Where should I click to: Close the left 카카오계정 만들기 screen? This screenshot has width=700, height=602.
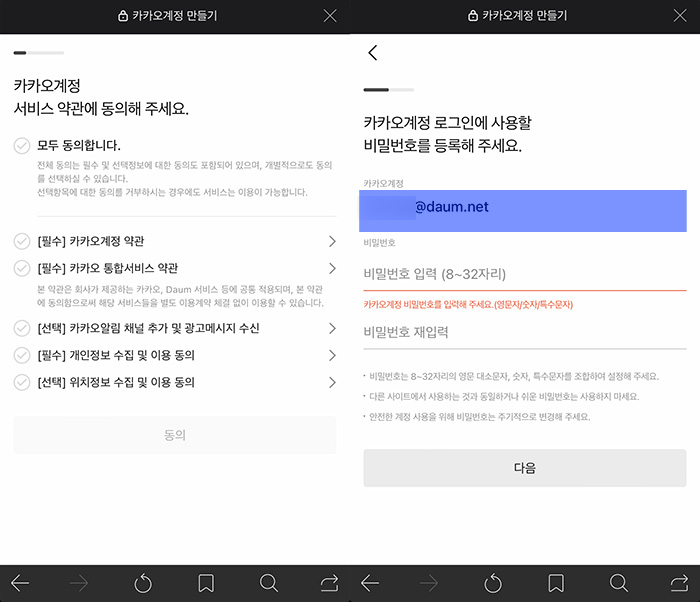pyautogui.click(x=330, y=16)
